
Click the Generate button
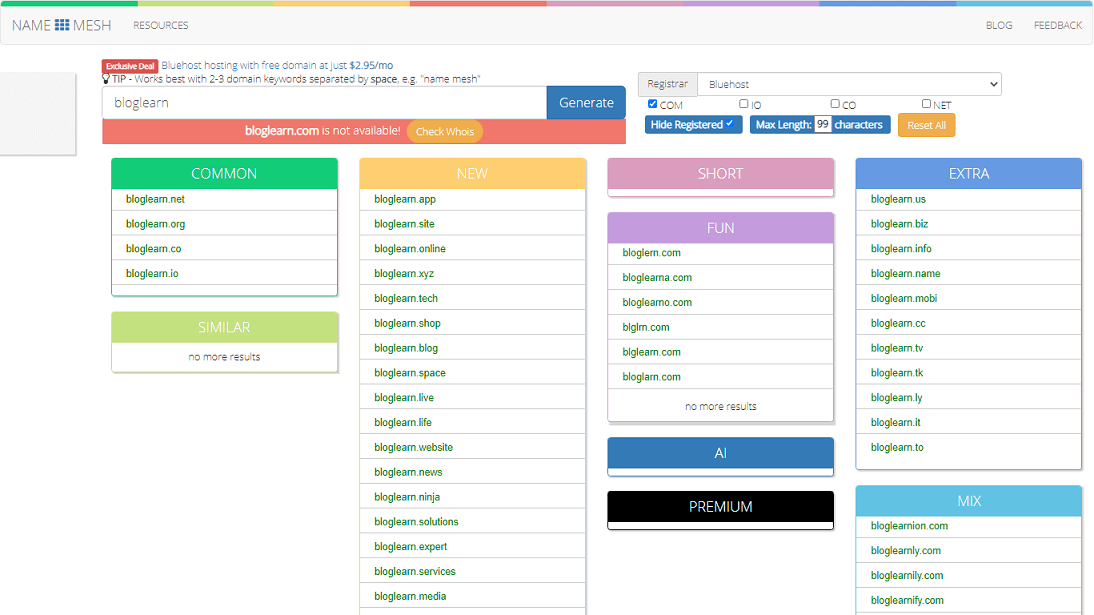point(586,103)
